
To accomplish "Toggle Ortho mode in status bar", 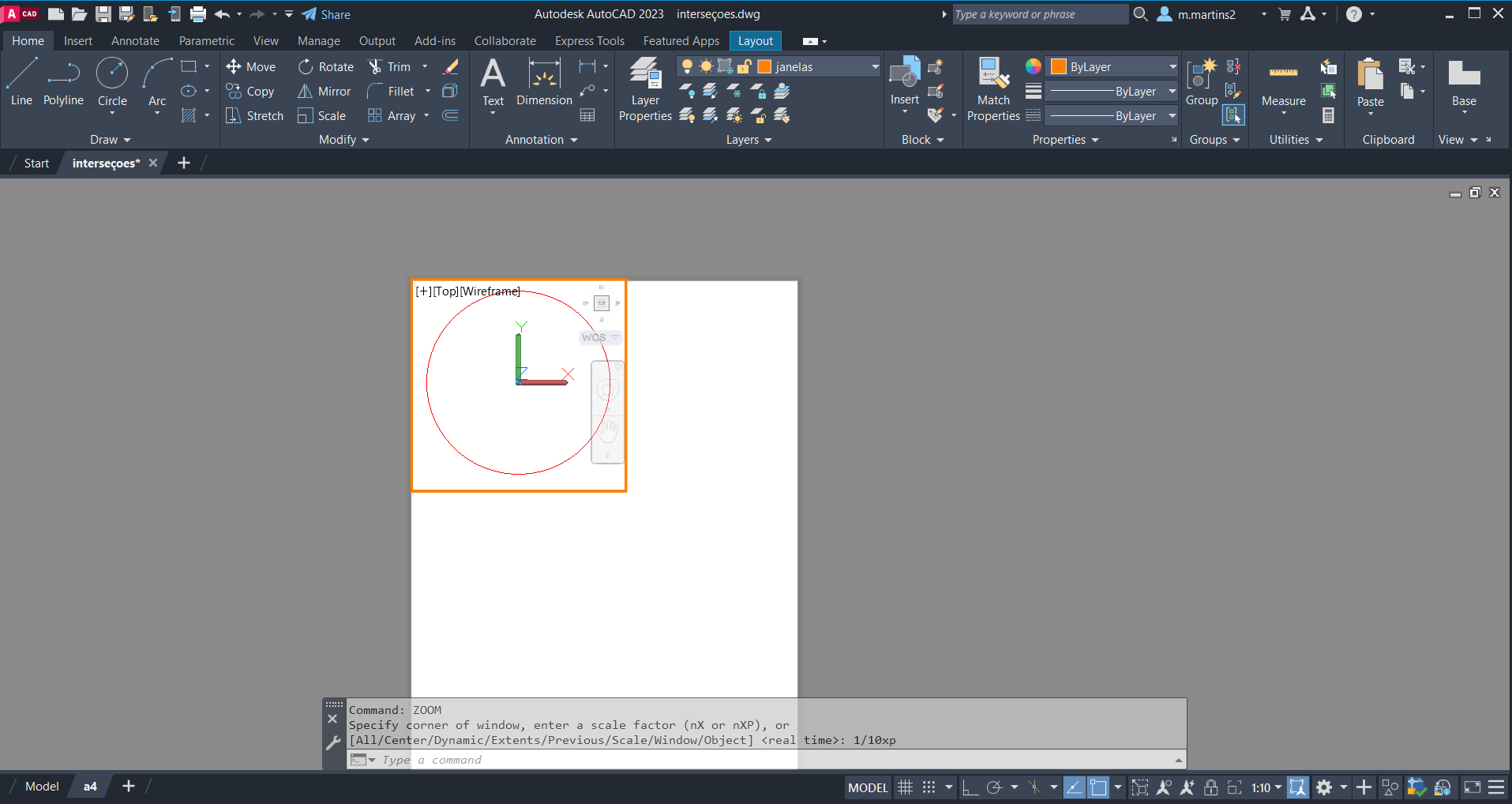I will pyautogui.click(x=970, y=787).
